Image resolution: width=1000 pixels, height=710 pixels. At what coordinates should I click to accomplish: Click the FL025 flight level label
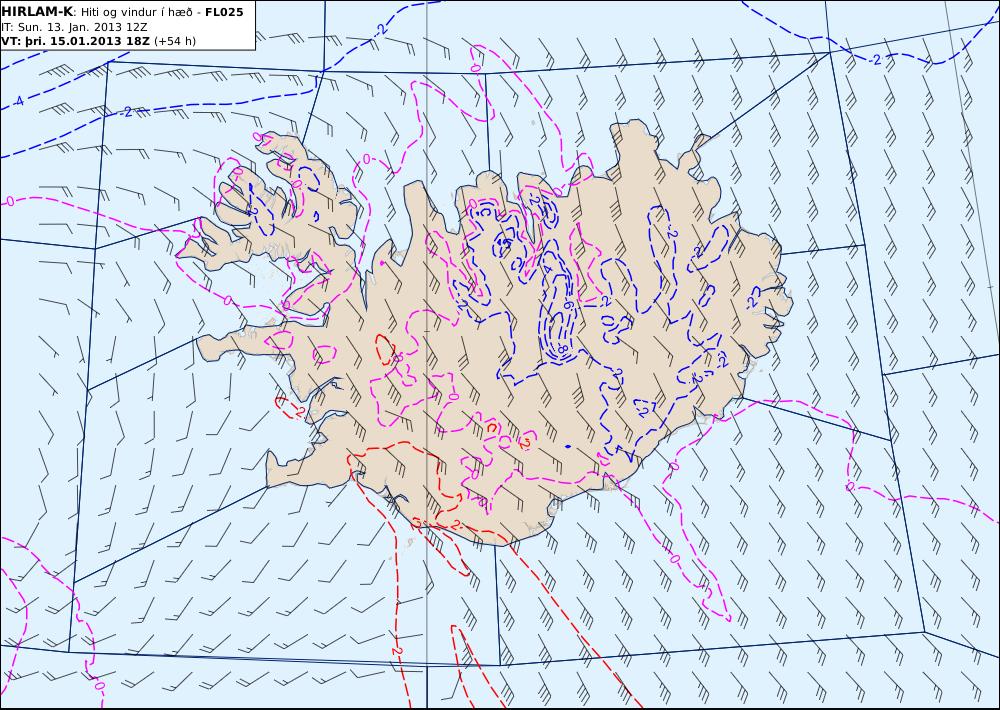[x=224, y=12]
